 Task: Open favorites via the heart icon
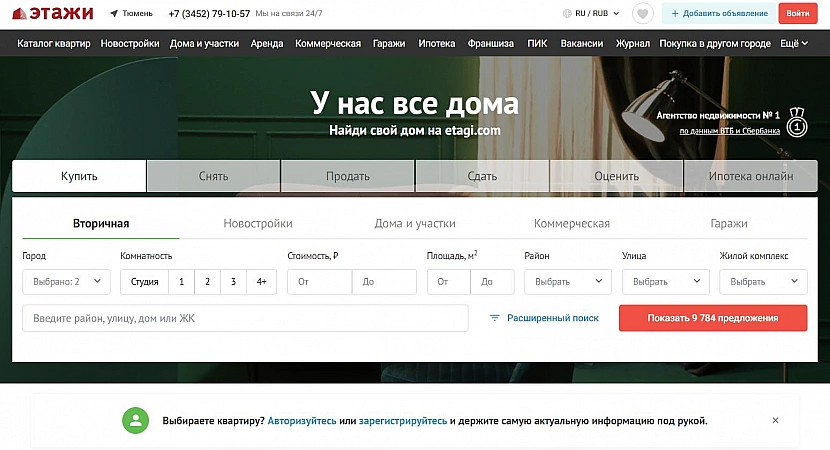[643, 14]
